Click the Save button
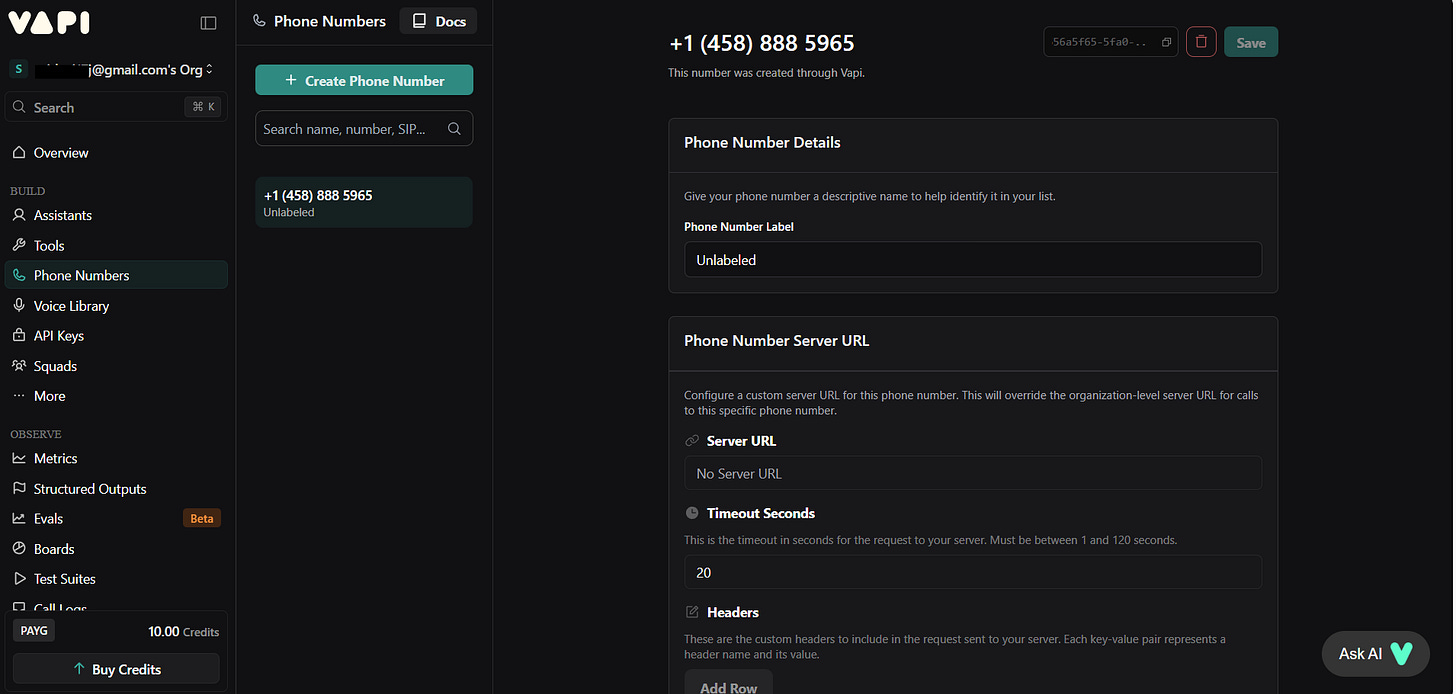The height and width of the screenshot is (694, 1456). click(x=1251, y=42)
